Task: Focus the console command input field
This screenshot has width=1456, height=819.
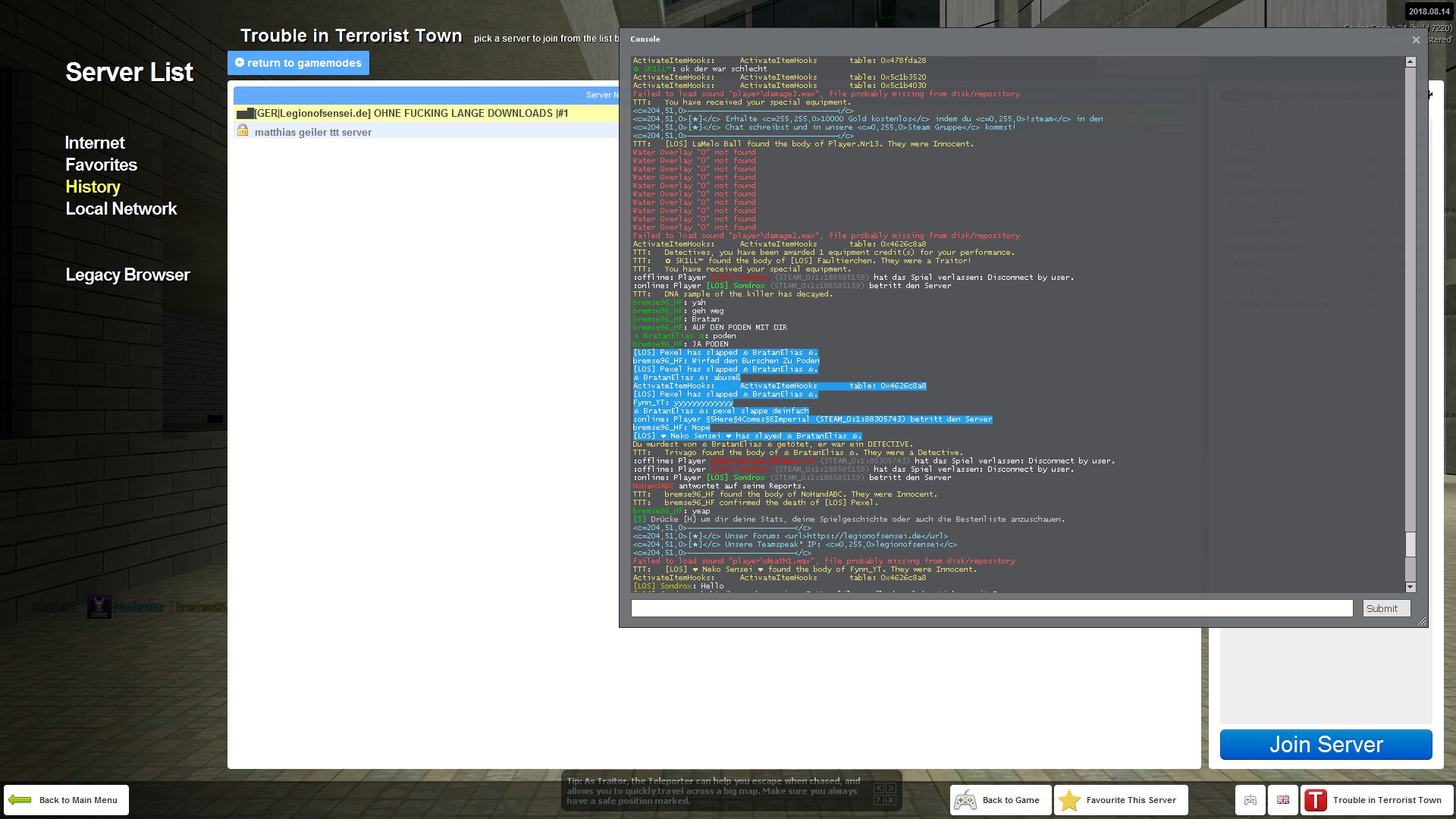Action: pyautogui.click(x=992, y=608)
